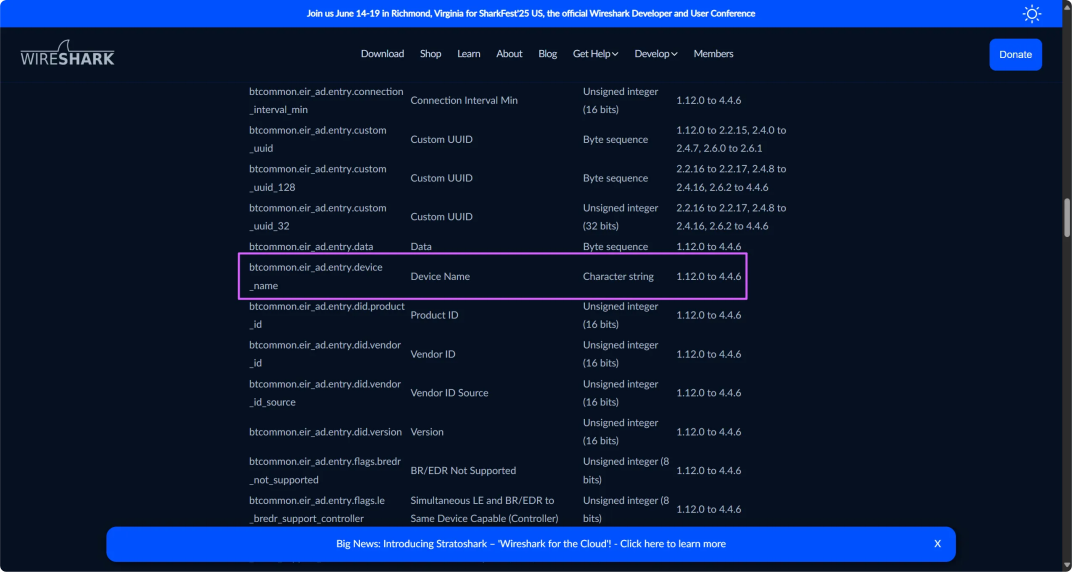Go to the Learn menu item
This screenshot has height=572, width=1072.
point(469,54)
